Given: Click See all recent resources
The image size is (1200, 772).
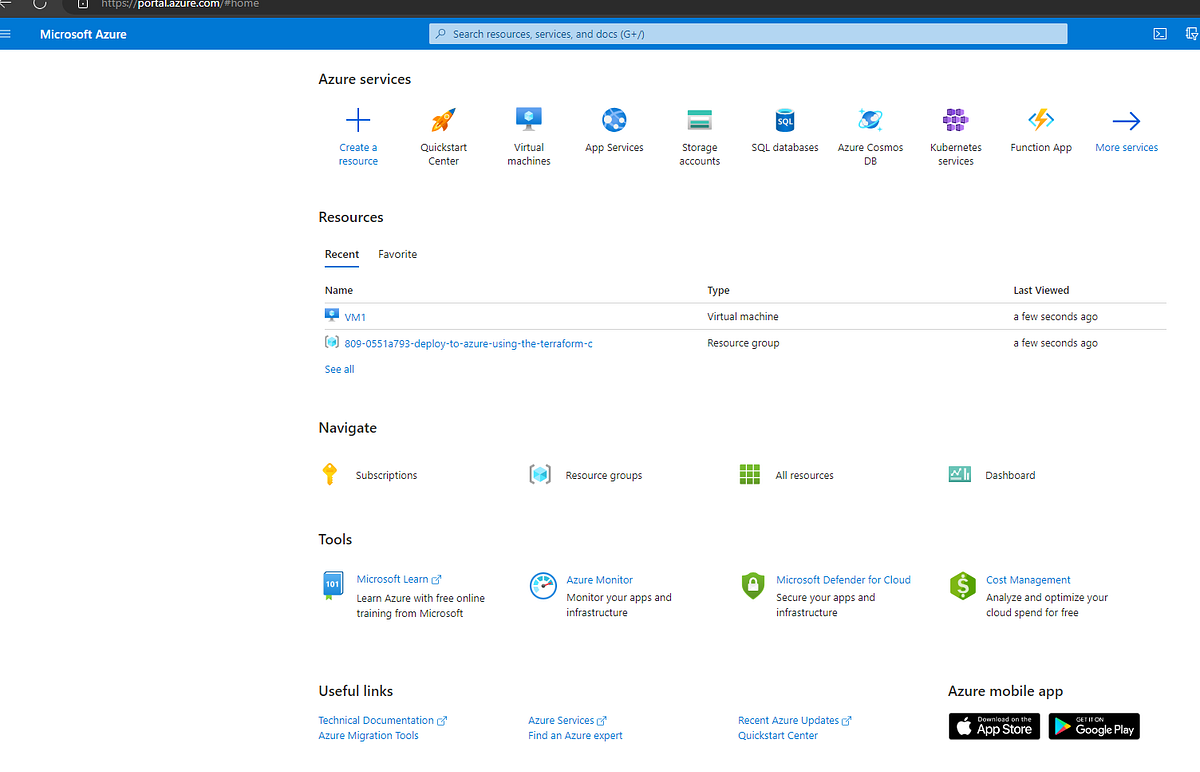Looking at the screenshot, I should coord(338,368).
